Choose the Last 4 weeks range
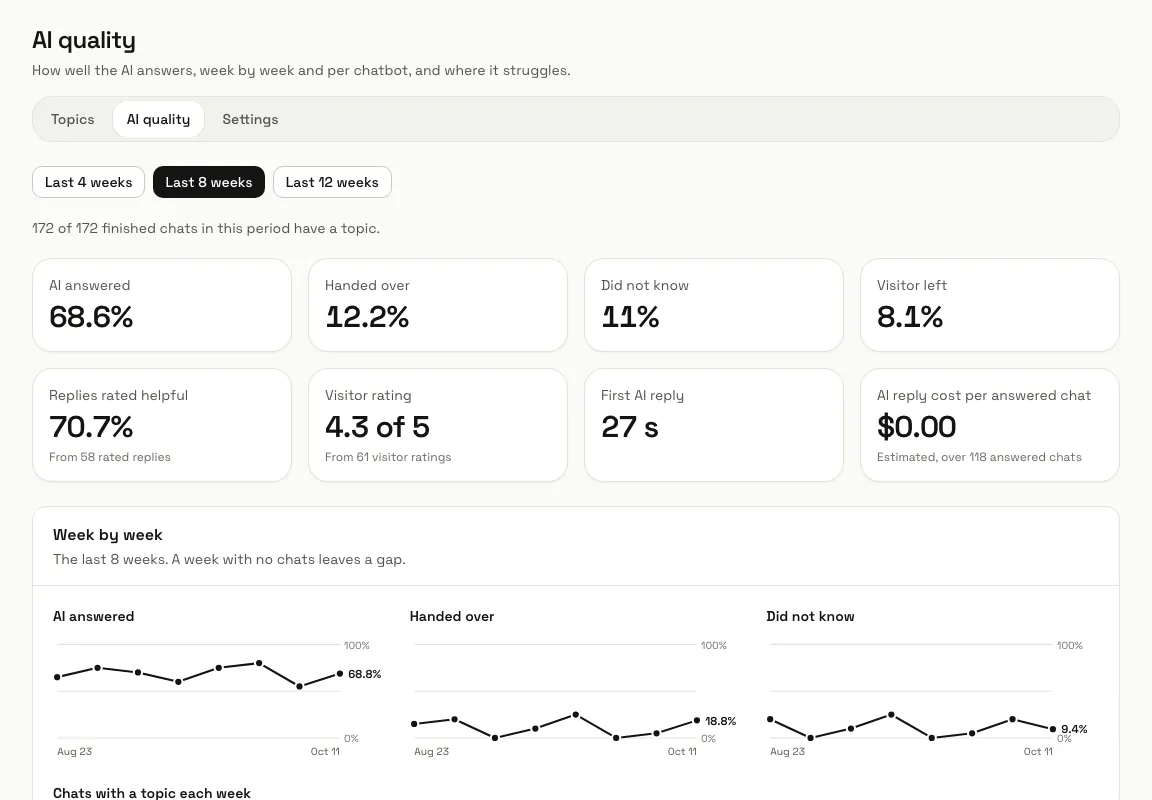The image size is (1152, 800). coord(88,182)
